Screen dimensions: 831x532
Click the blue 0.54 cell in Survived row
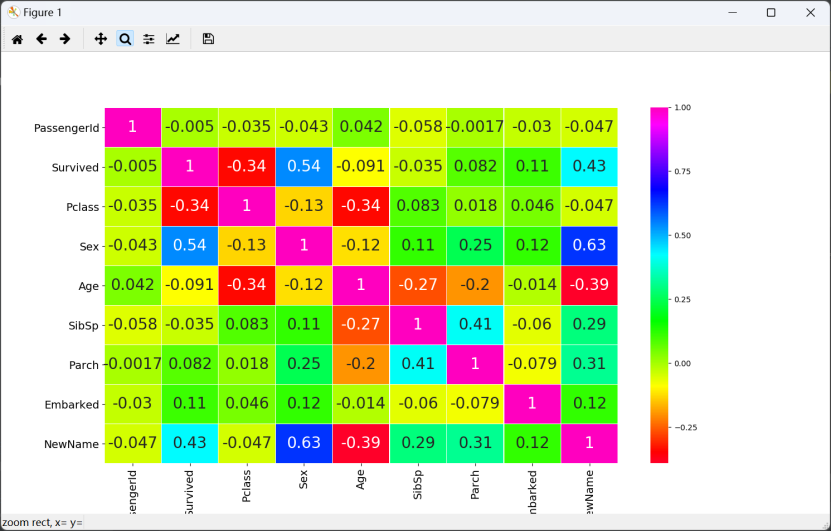304,167
